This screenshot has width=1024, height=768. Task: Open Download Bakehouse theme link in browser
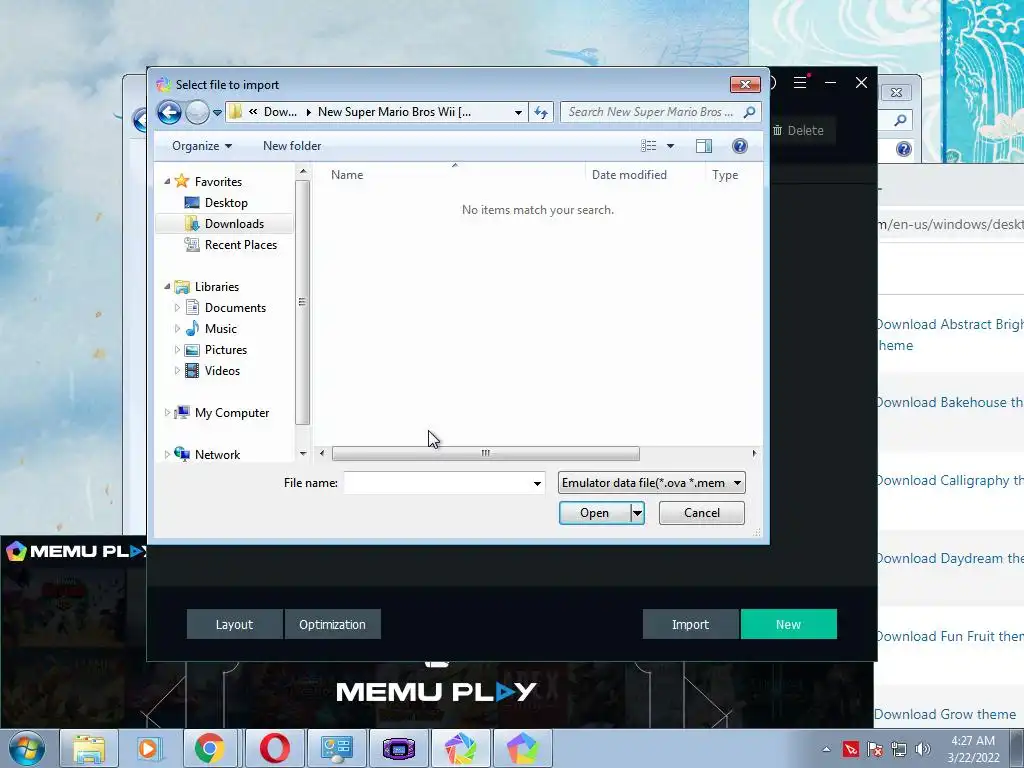coord(949,402)
